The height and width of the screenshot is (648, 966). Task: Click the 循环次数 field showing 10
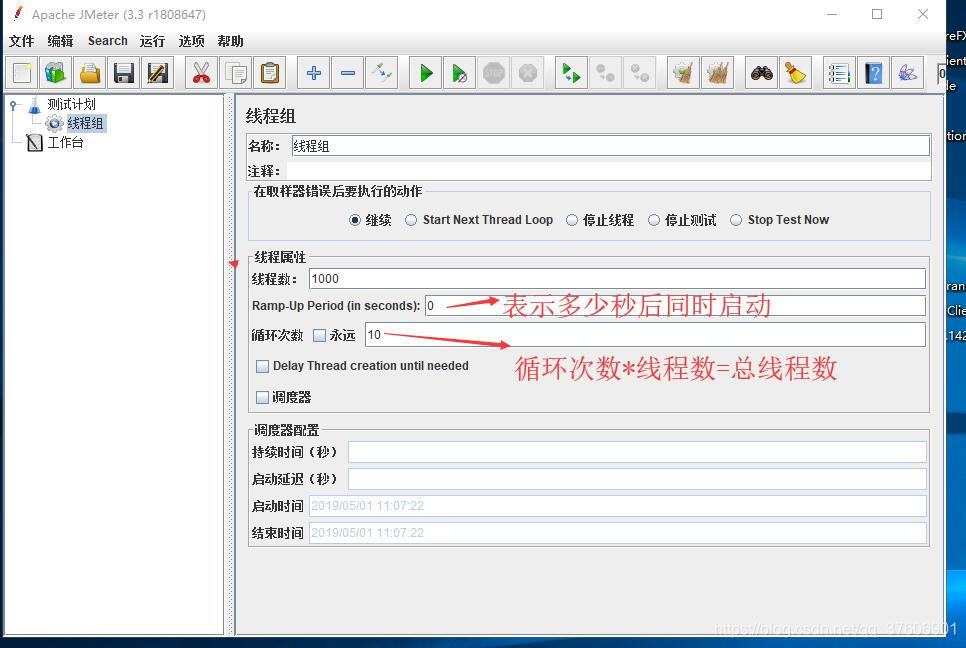click(645, 334)
